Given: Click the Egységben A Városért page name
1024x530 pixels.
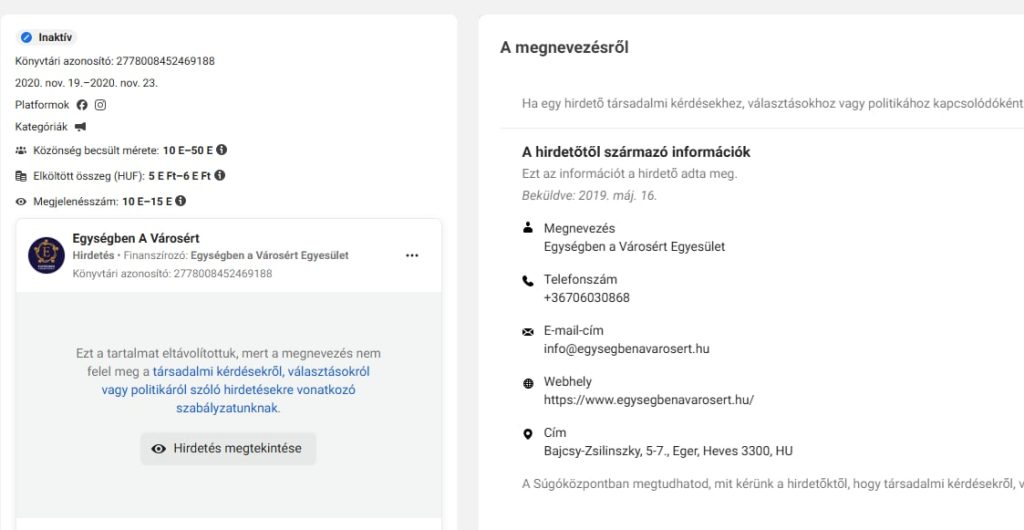Looking at the screenshot, I should coord(136,238).
